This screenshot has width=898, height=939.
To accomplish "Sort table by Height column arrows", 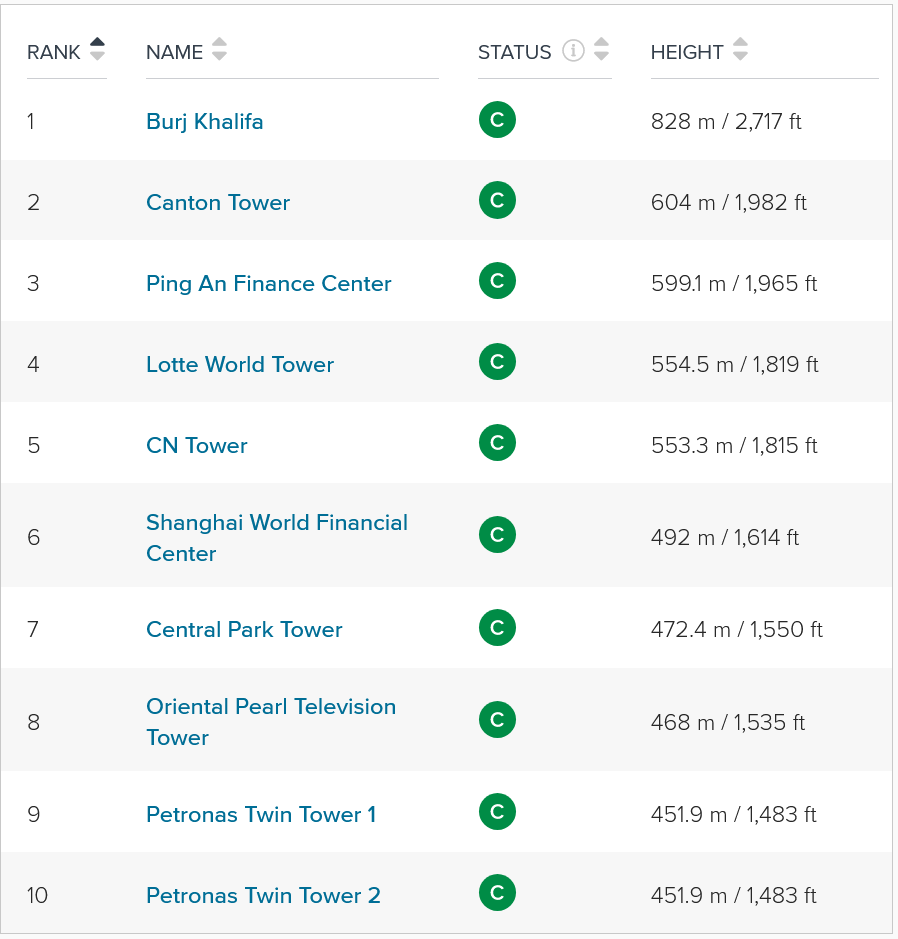I will [x=740, y=49].
